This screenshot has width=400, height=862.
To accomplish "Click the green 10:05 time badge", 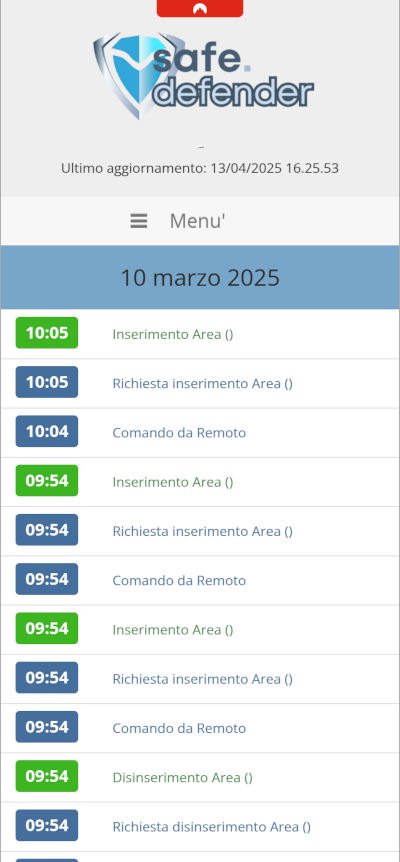I will (x=47, y=333).
